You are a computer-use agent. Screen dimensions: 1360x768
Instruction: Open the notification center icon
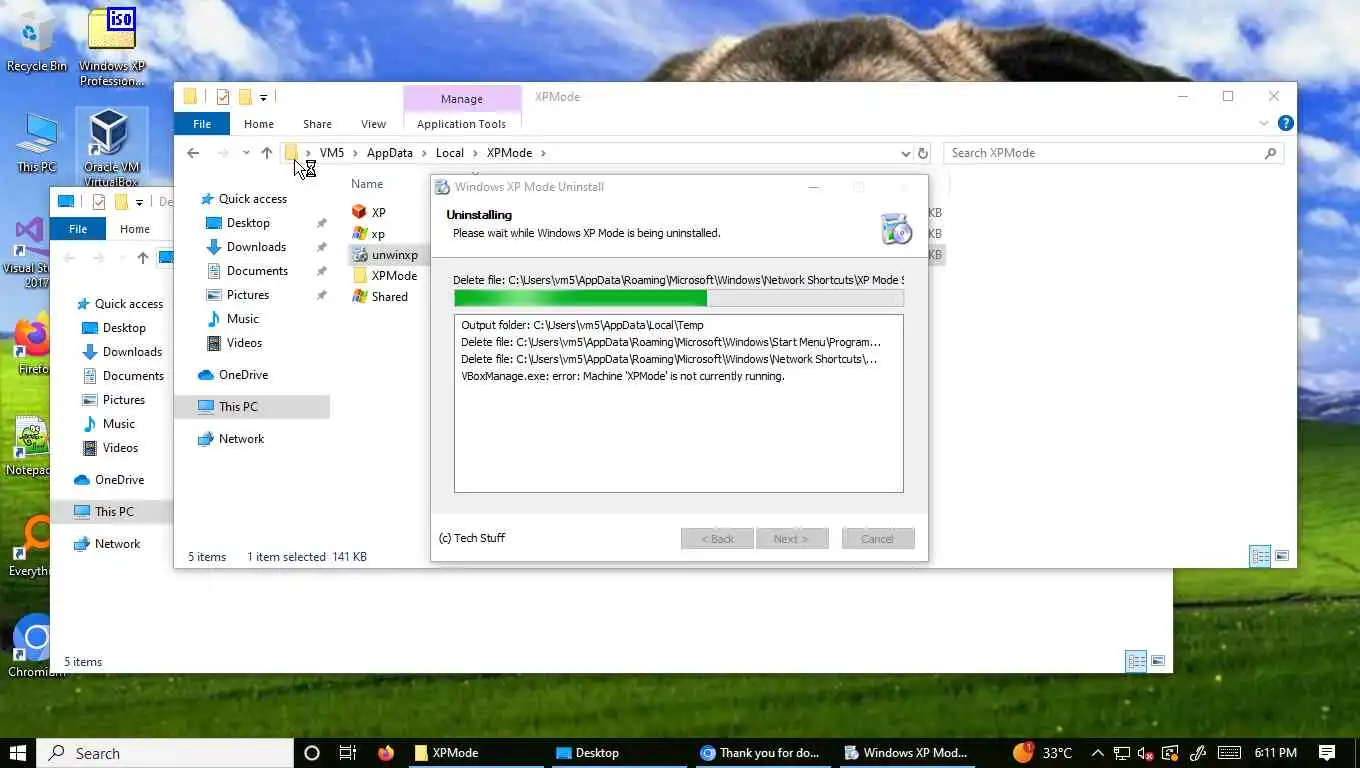click(1327, 753)
